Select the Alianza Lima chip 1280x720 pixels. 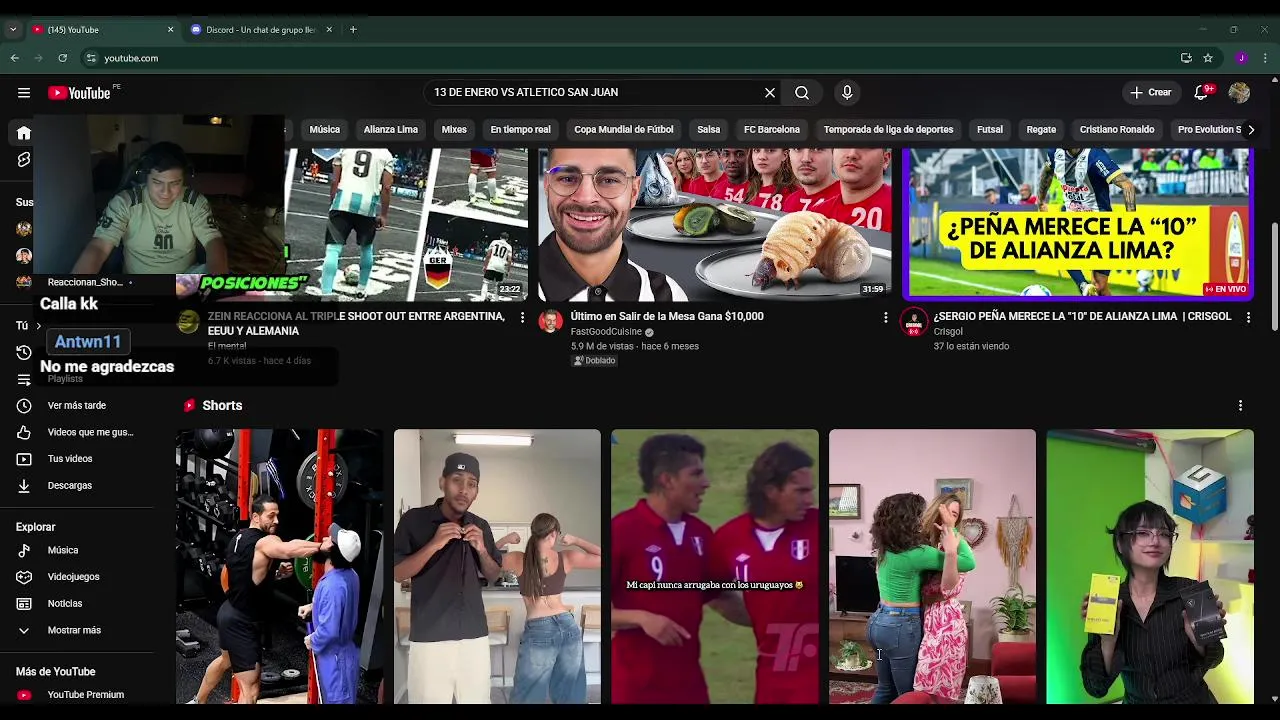tap(391, 130)
